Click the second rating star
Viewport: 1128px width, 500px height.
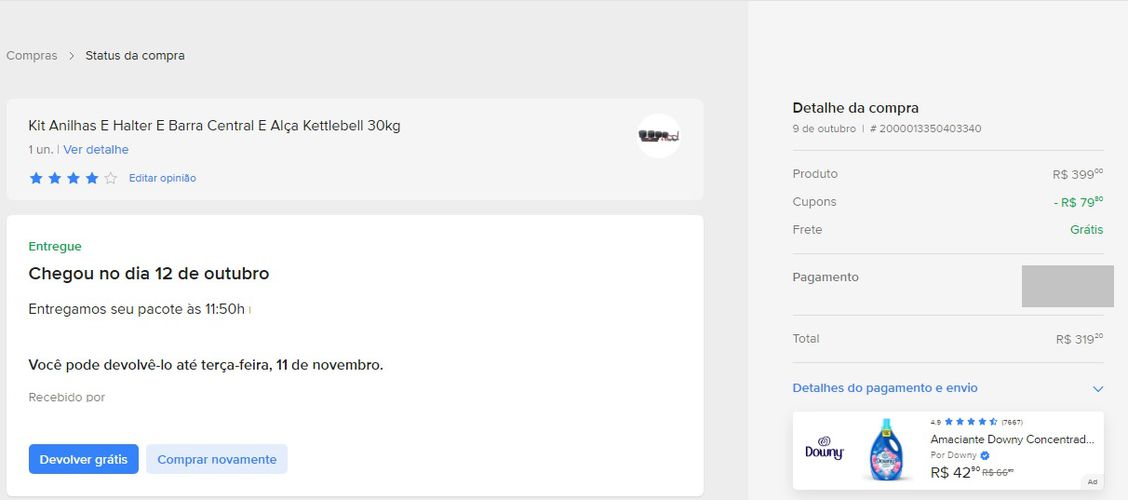click(x=55, y=178)
